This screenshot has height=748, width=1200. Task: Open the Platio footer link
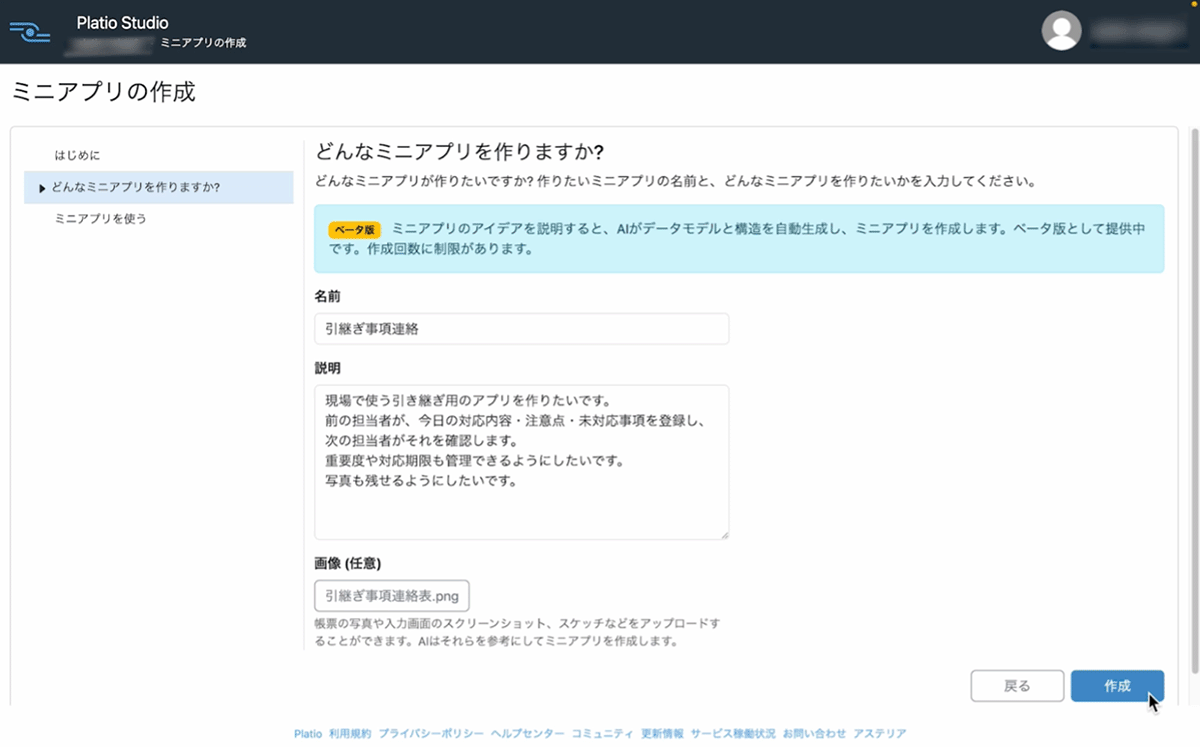tap(308, 733)
